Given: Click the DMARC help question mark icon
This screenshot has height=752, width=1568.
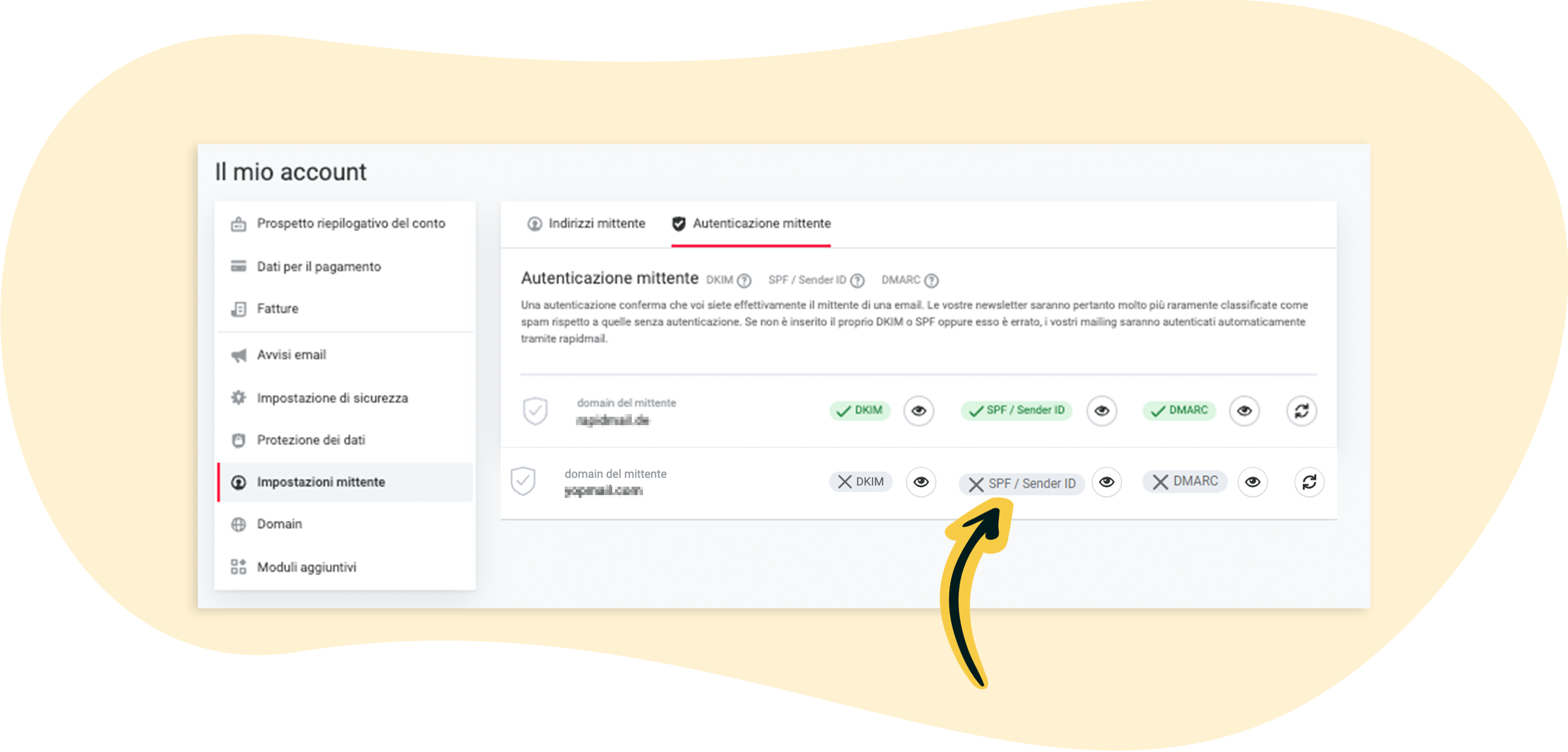Looking at the screenshot, I should 931,280.
